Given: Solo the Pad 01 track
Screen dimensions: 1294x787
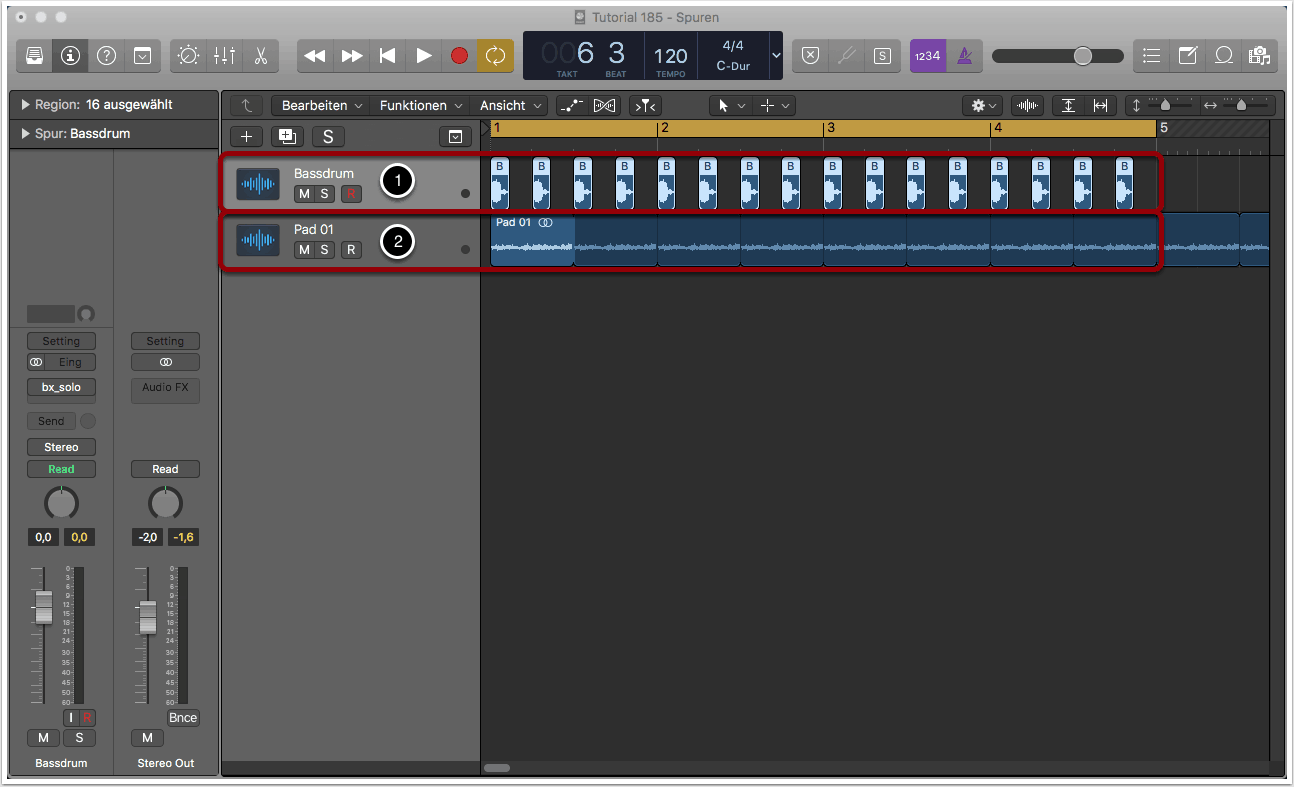Looking at the screenshot, I should pyautogui.click(x=324, y=250).
